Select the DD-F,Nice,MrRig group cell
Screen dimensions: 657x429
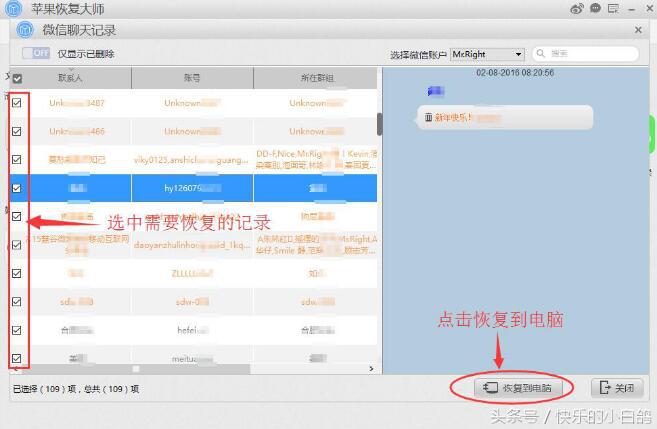(x=317, y=160)
